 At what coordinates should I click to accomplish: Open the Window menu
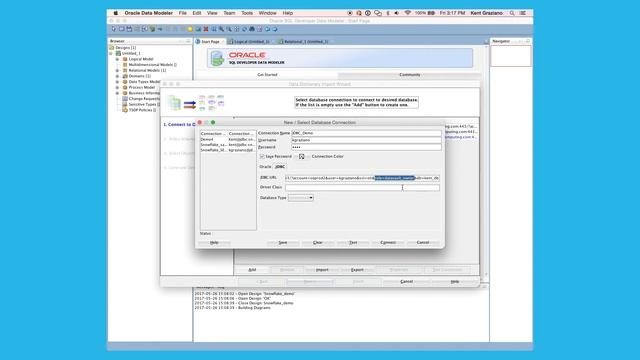[267, 13]
